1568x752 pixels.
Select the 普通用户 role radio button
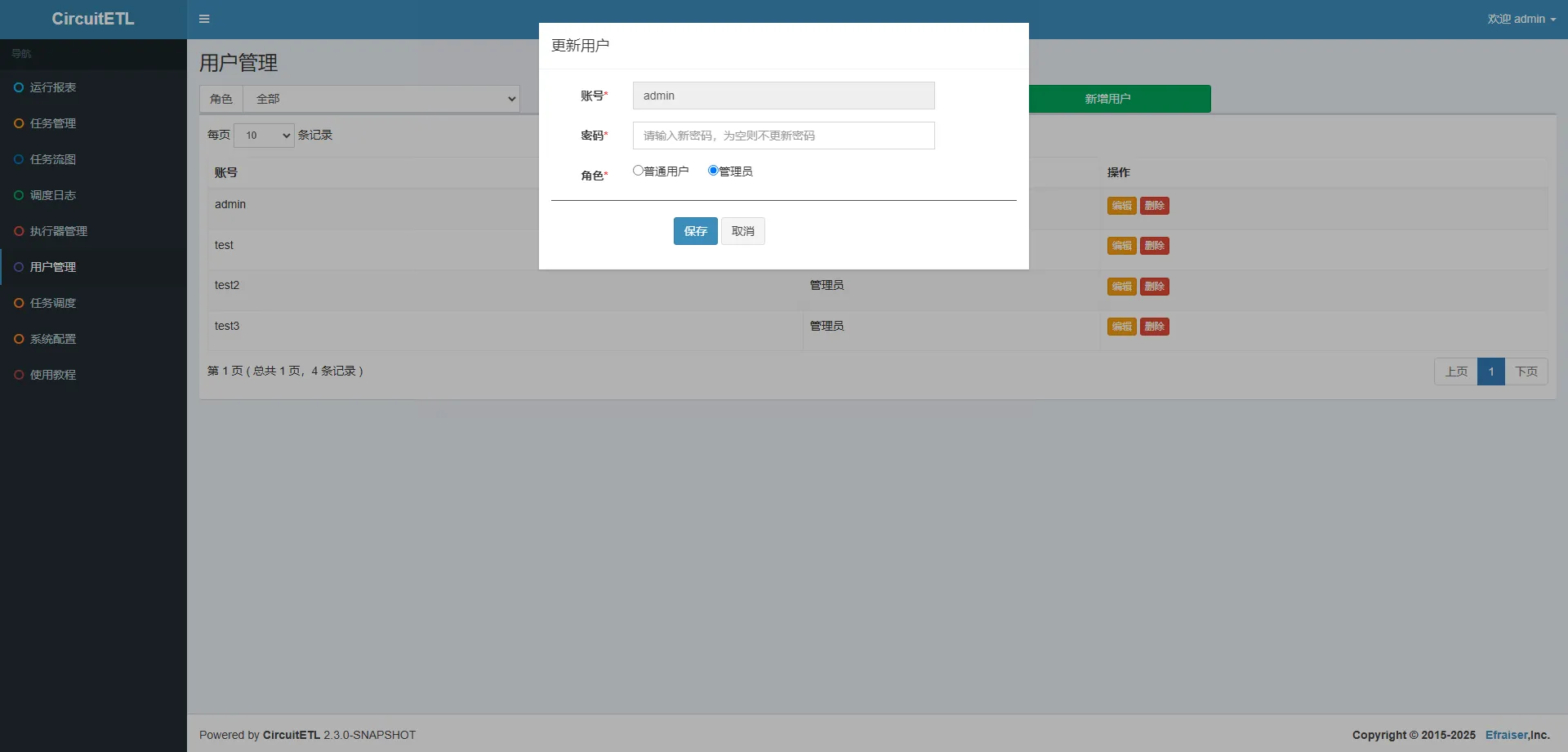pos(638,171)
